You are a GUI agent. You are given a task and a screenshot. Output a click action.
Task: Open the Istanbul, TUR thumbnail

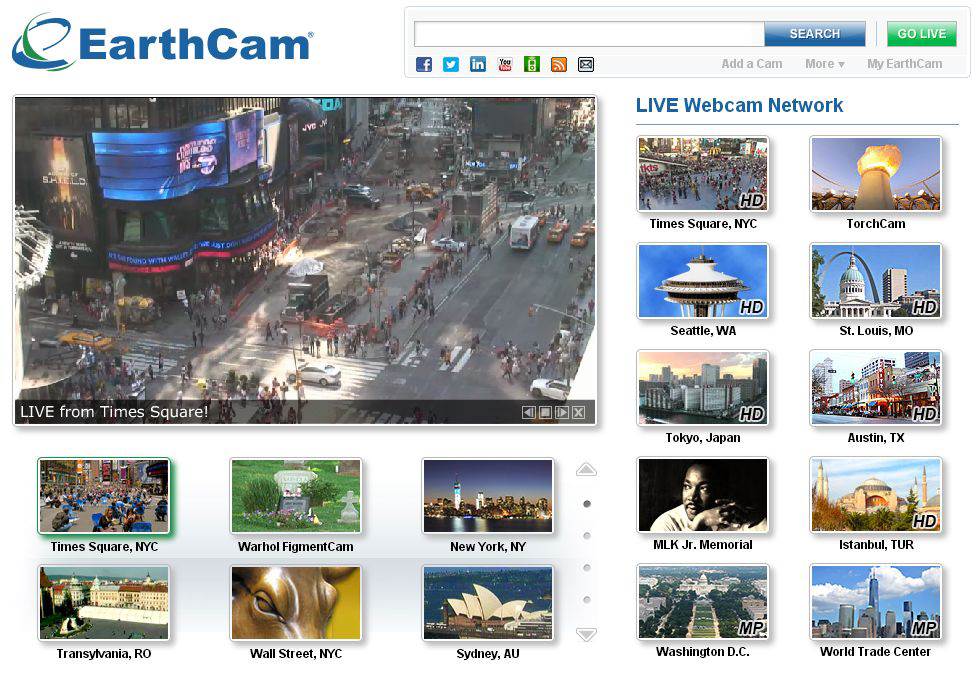876,495
